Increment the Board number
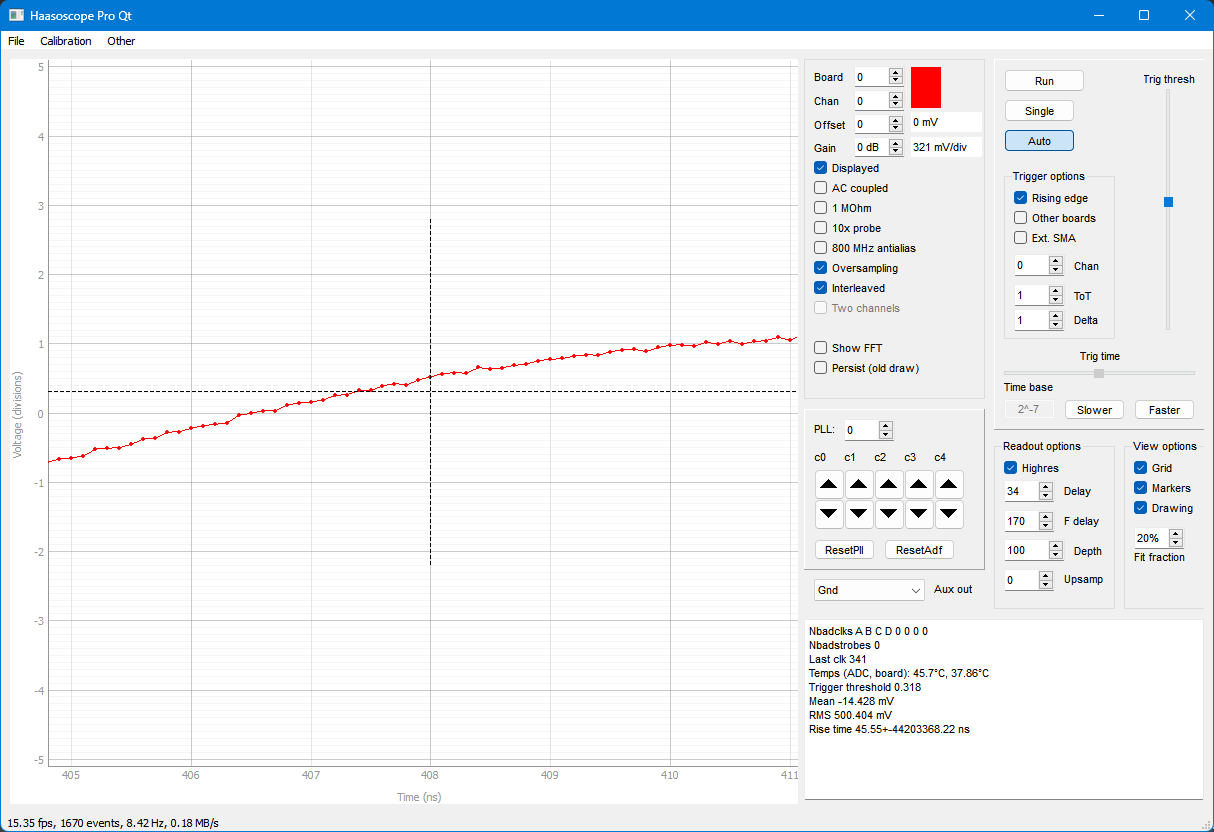 (x=894, y=72)
